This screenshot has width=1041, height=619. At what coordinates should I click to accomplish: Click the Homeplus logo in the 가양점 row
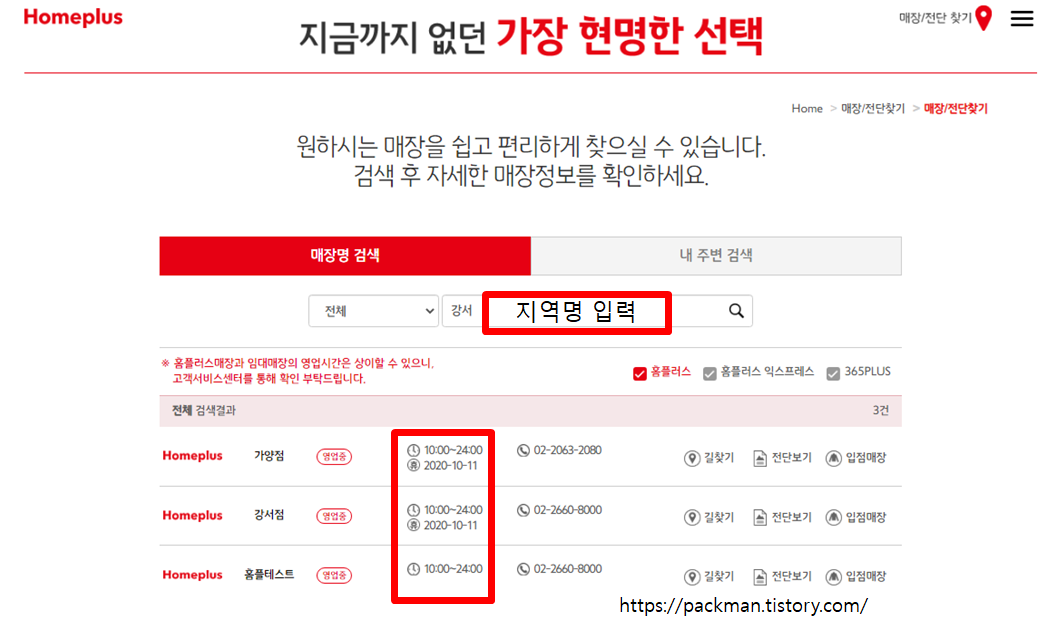click(193, 456)
